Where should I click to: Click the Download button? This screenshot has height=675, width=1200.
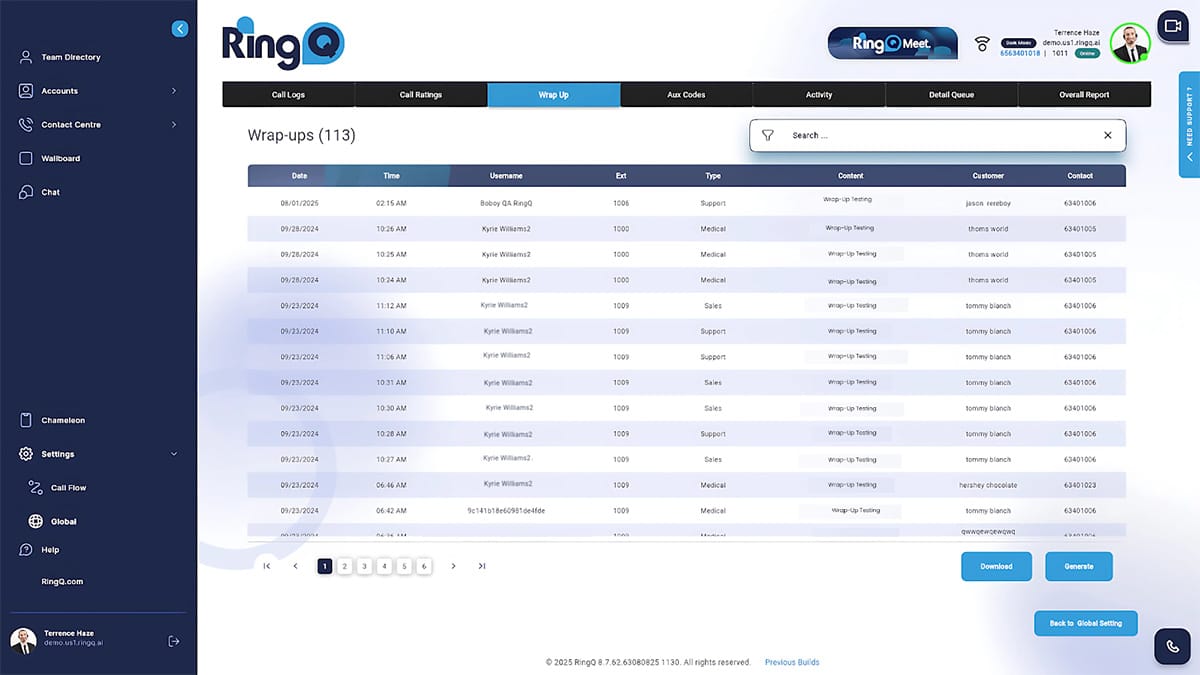click(x=996, y=566)
